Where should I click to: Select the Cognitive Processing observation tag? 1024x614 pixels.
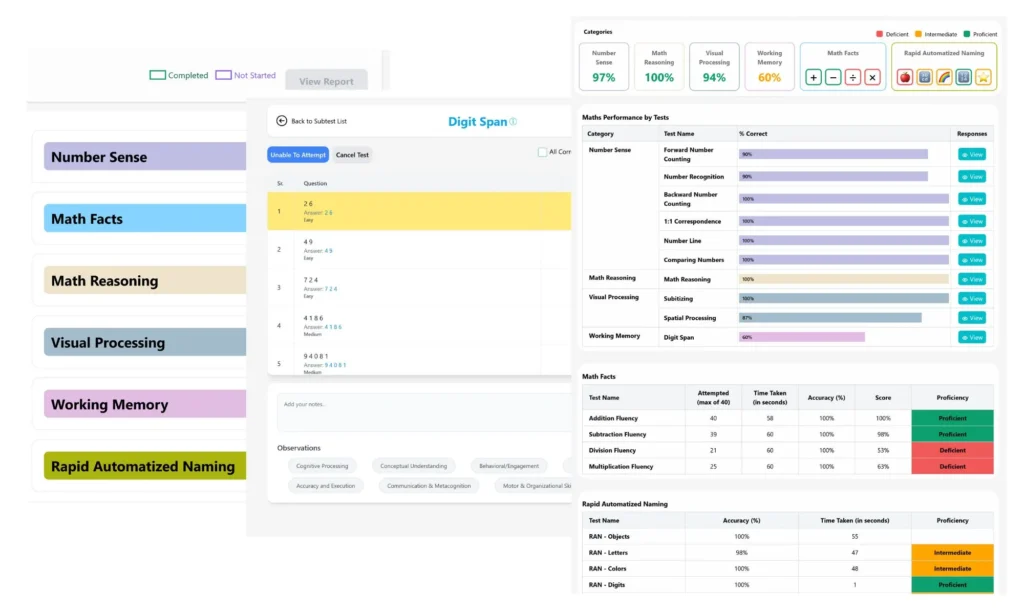322,466
